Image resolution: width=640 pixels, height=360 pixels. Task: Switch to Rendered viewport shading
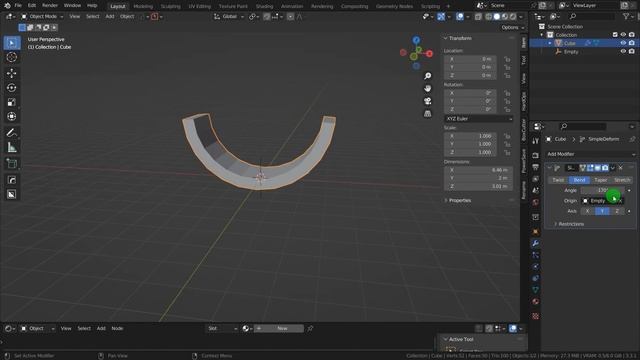point(513,17)
